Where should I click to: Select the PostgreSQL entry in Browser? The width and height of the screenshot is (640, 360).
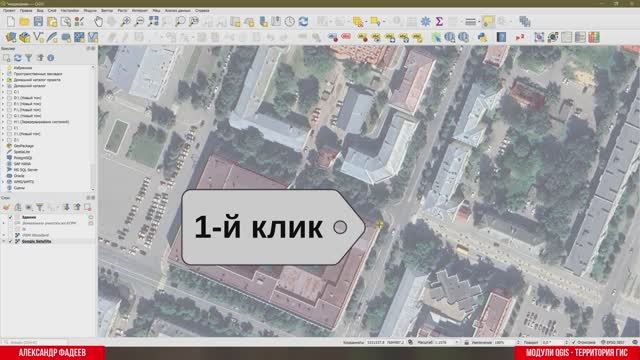click(x=23, y=158)
